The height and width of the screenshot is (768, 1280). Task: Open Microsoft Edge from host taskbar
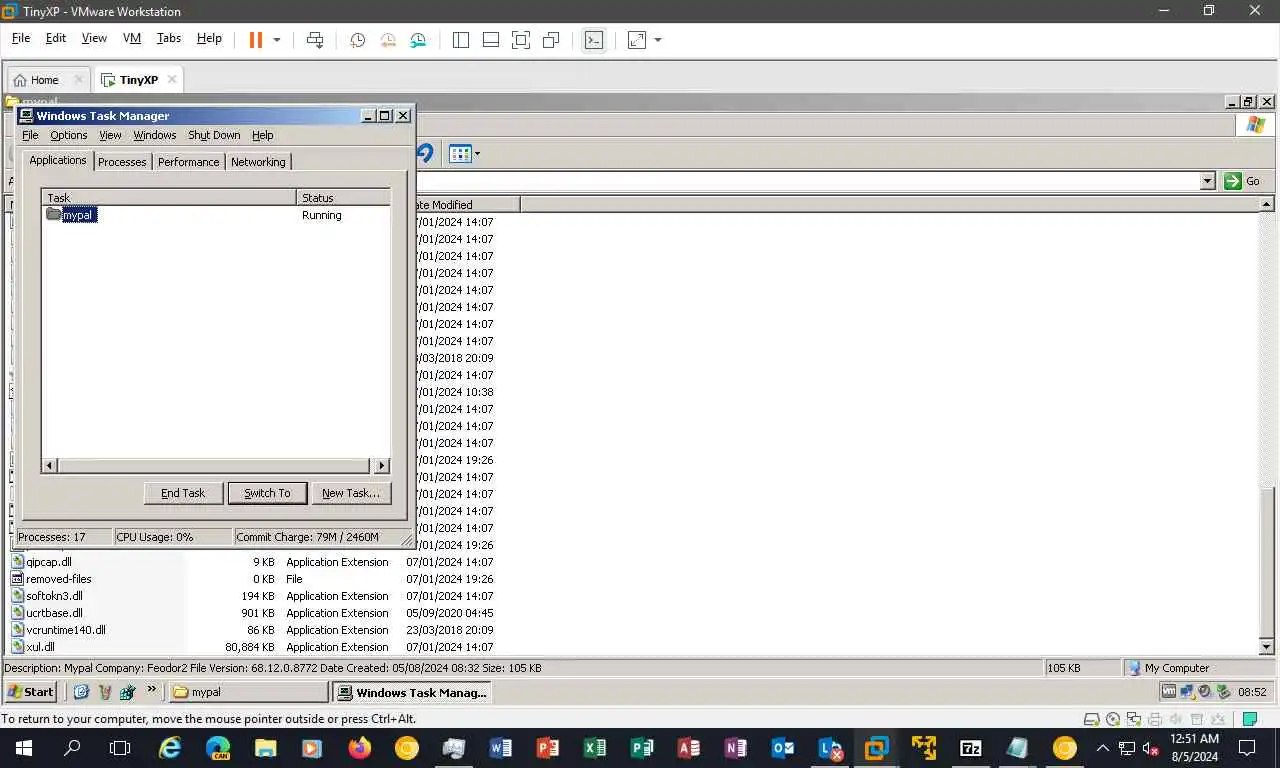[x=218, y=748]
